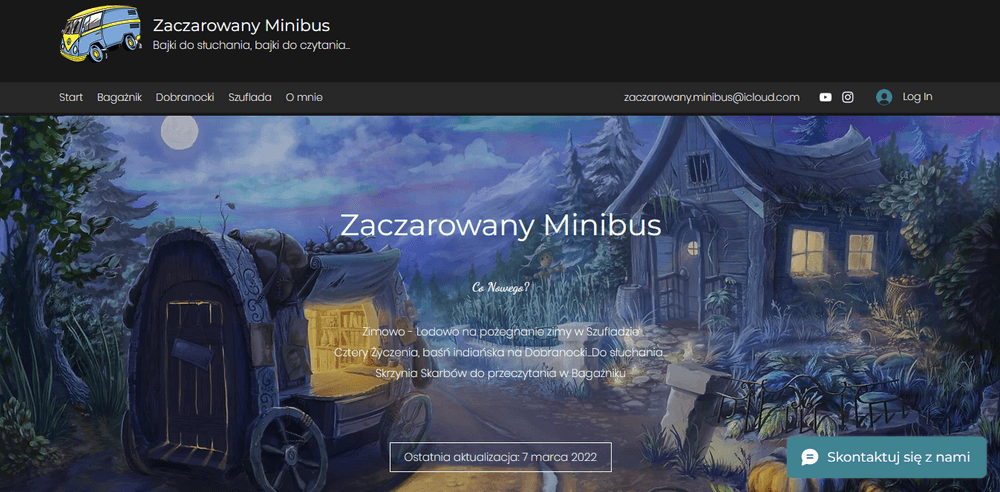Click the Ostatnia aktualizacja button
The image size is (1000, 492).
point(501,457)
